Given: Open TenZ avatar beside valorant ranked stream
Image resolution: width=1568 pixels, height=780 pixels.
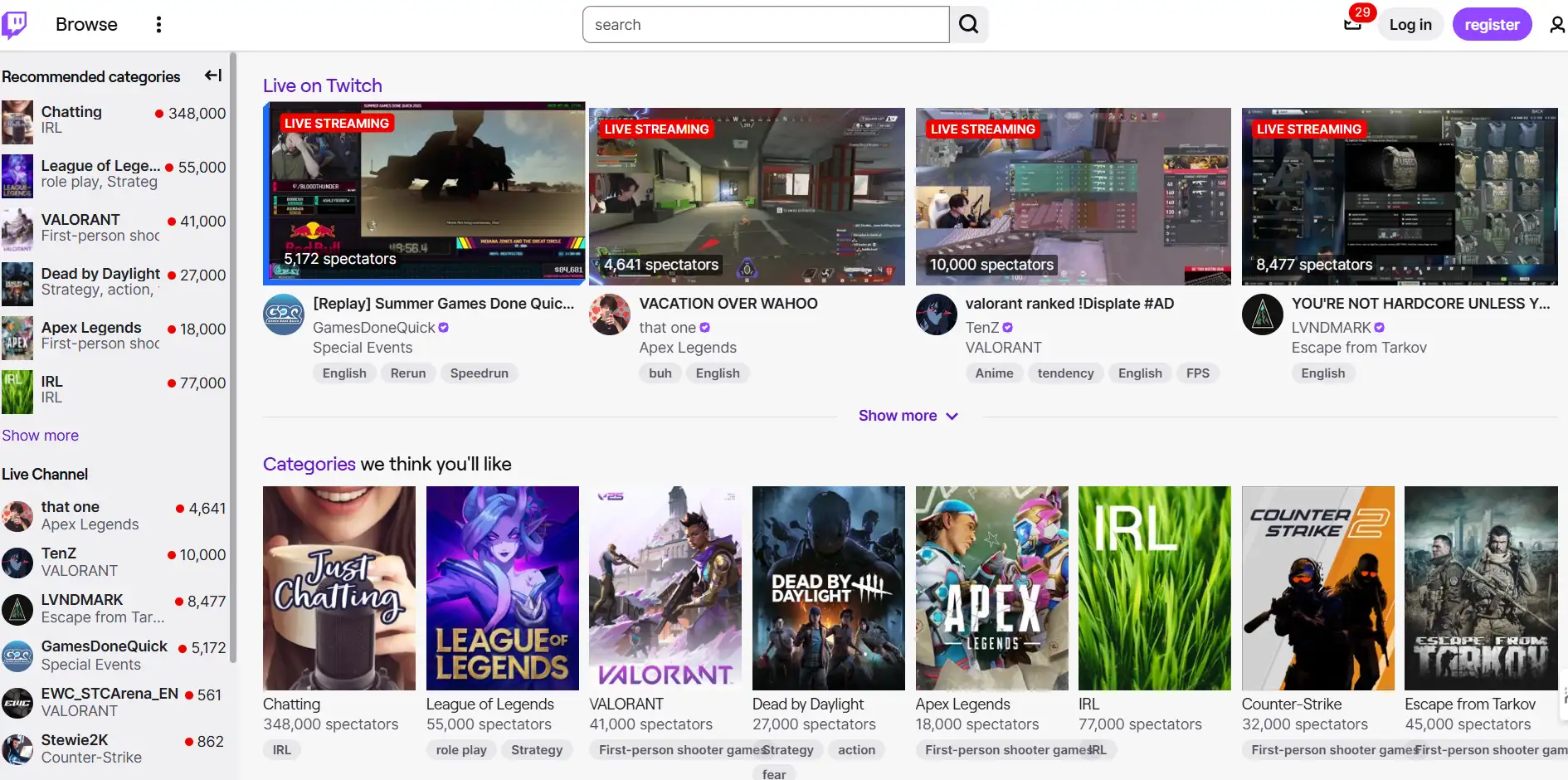Looking at the screenshot, I should [x=937, y=315].
